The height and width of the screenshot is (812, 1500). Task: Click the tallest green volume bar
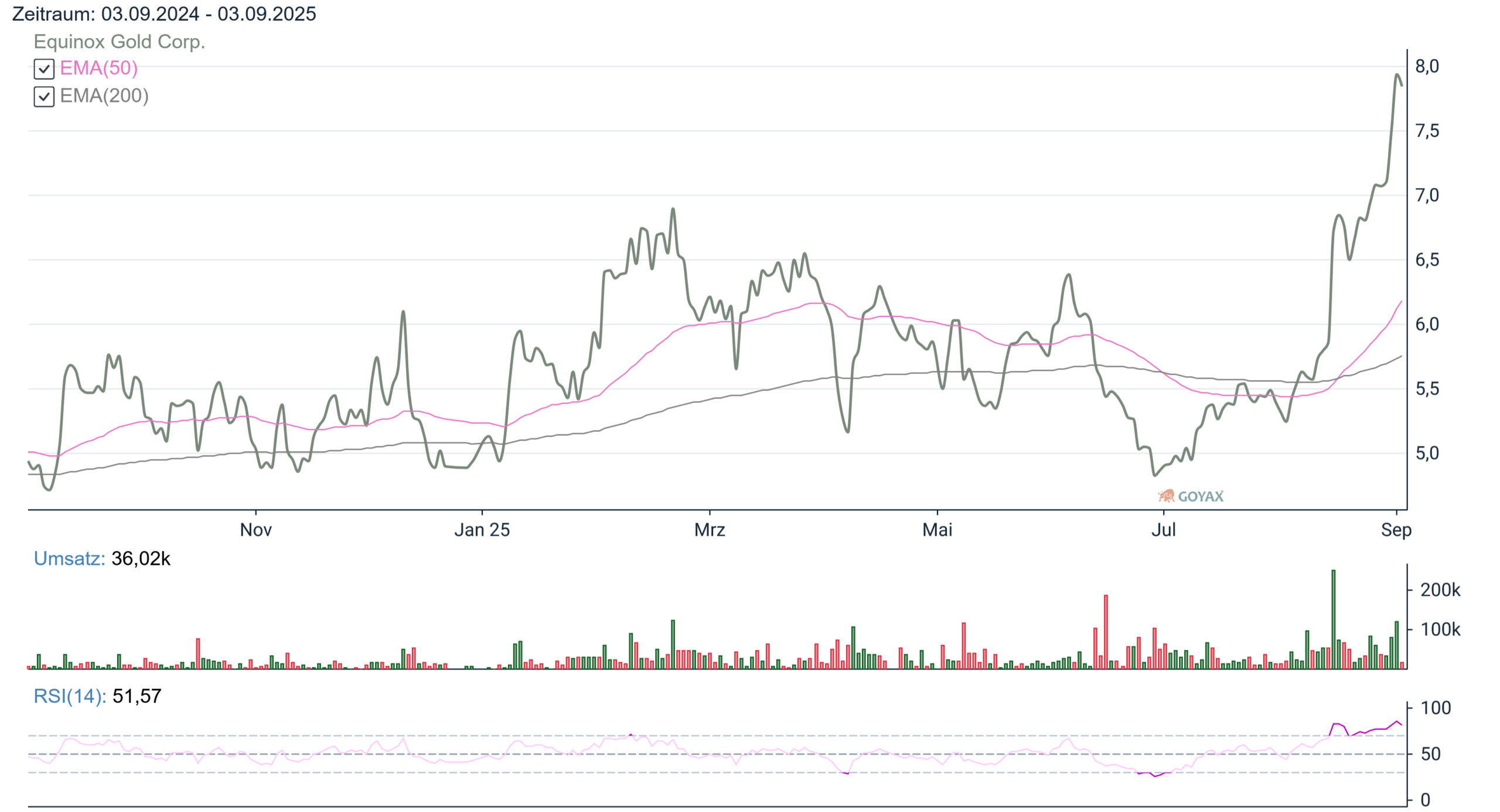[x=1334, y=619]
